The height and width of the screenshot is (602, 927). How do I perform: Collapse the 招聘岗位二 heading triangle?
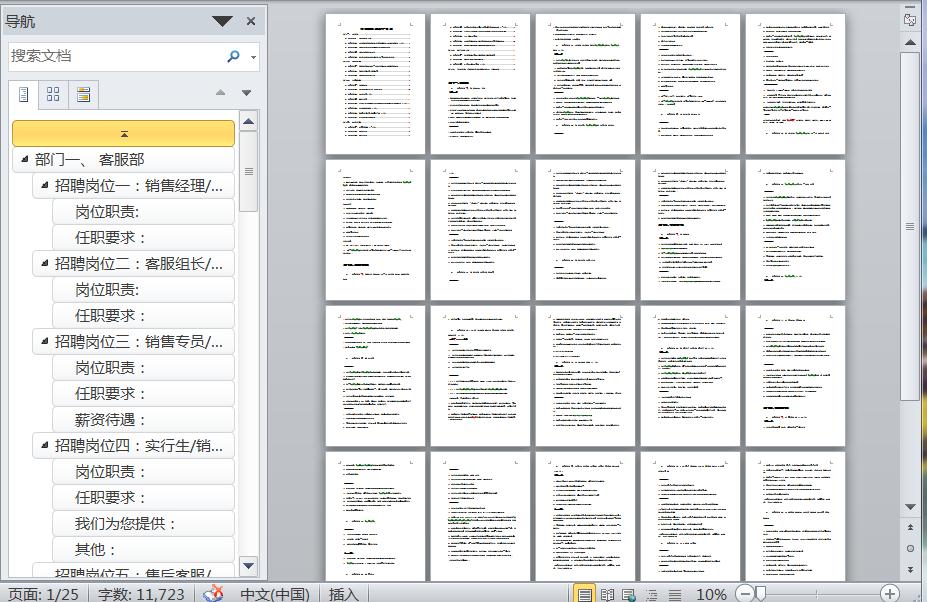tap(44, 263)
